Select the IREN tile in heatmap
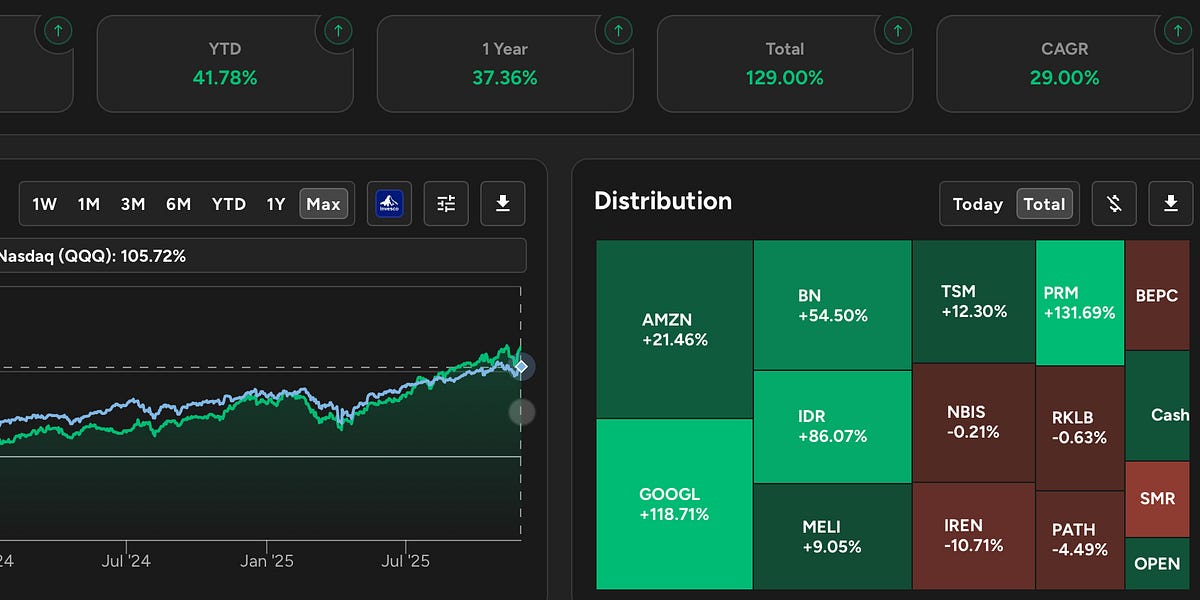The image size is (1200, 600). pyautogui.click(x=973, y=535)
